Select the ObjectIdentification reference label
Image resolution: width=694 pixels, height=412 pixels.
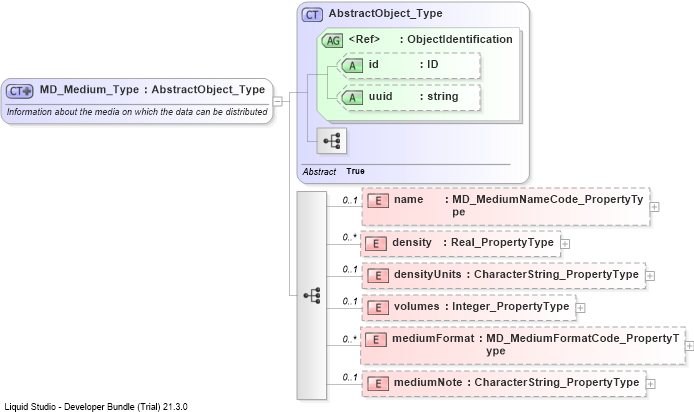[430, 39]
